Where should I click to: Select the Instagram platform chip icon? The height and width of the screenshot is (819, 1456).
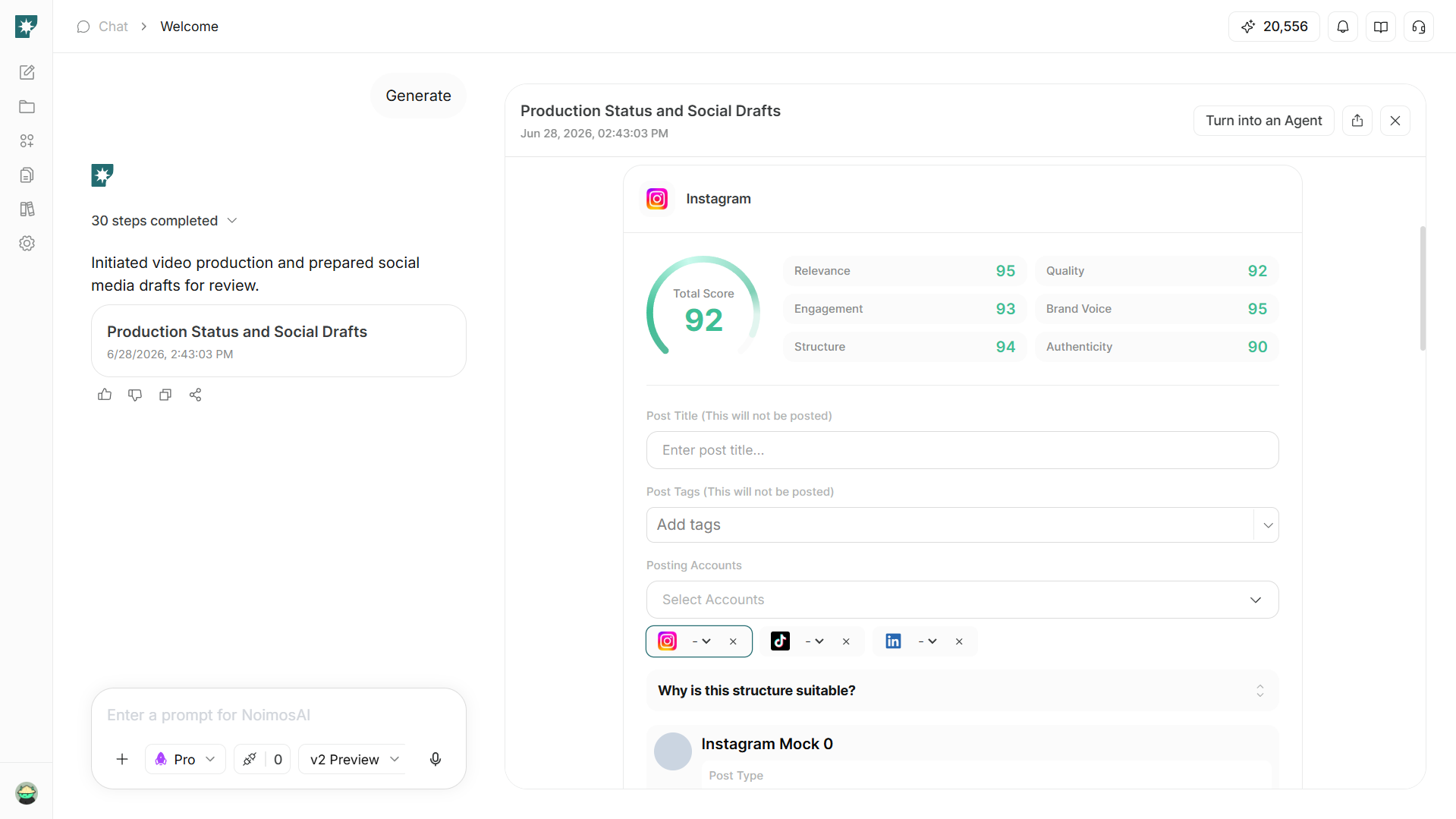pyautogui.click(x=668, y=641)
